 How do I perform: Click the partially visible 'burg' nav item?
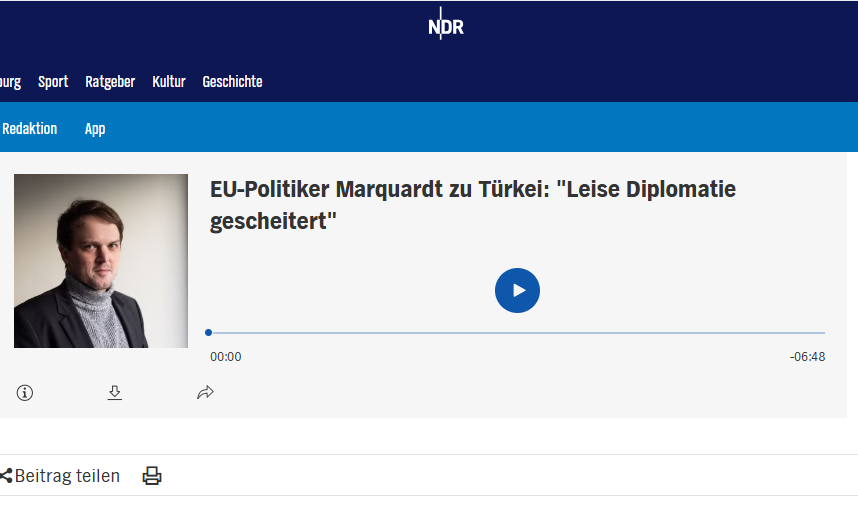point(10,82)
